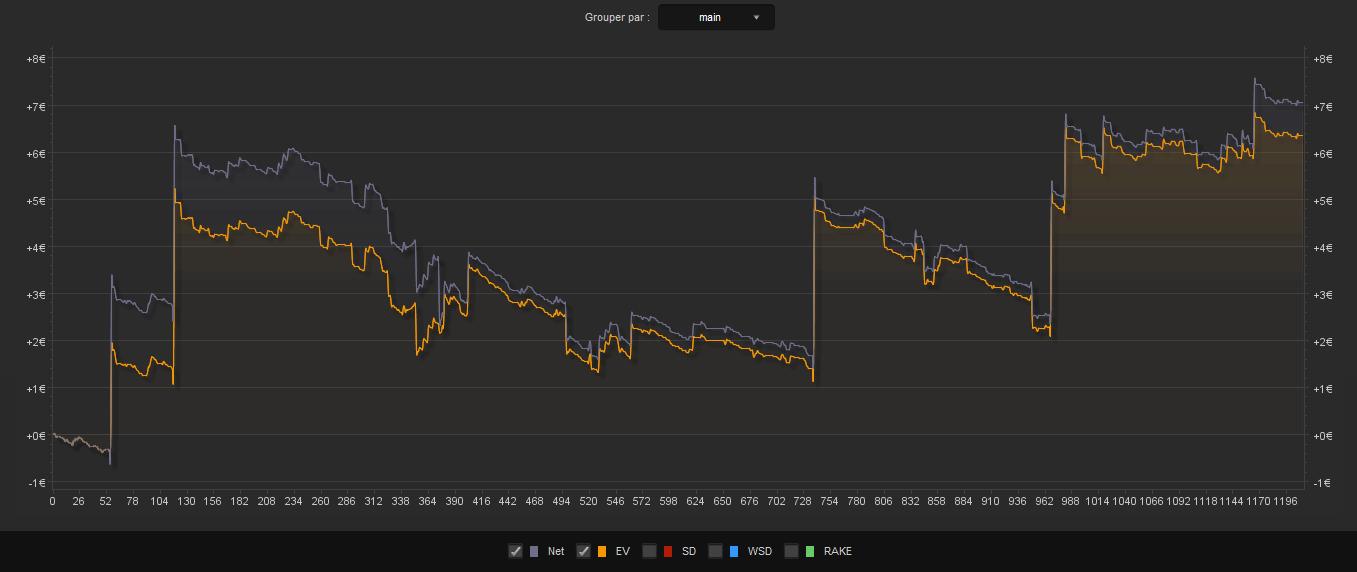Enable the RAKE series checkbox
The height and width of the screenshot is (572, 1357).
click(x=791, y=551)
